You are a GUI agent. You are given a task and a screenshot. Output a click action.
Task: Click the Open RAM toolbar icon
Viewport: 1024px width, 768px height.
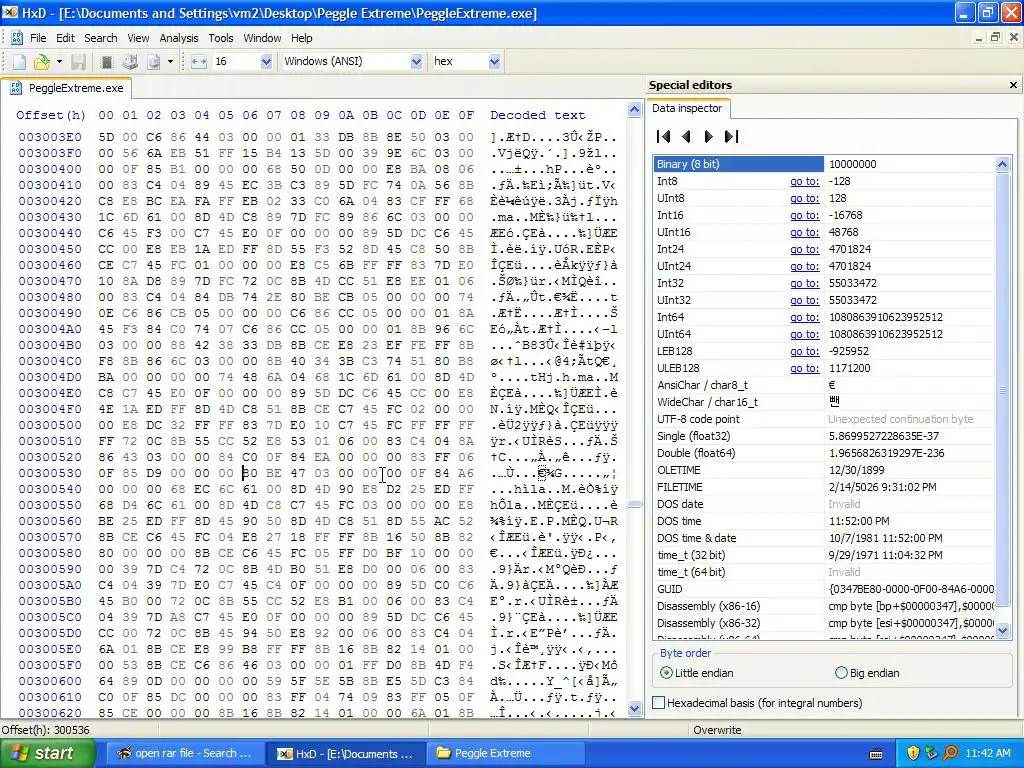[106, 61]
